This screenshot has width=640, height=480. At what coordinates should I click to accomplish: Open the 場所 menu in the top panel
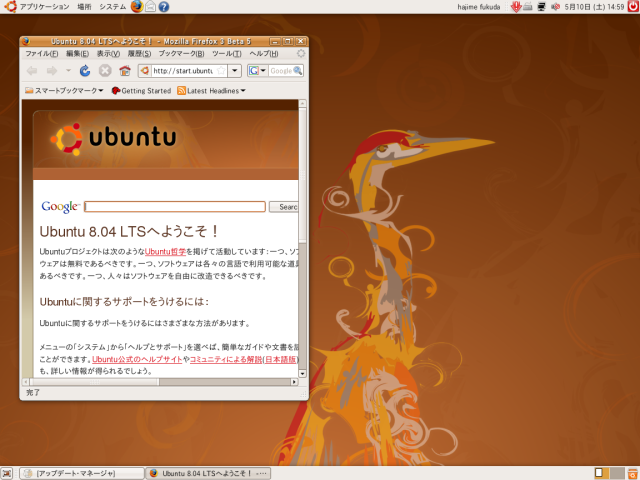coord(84,7)
